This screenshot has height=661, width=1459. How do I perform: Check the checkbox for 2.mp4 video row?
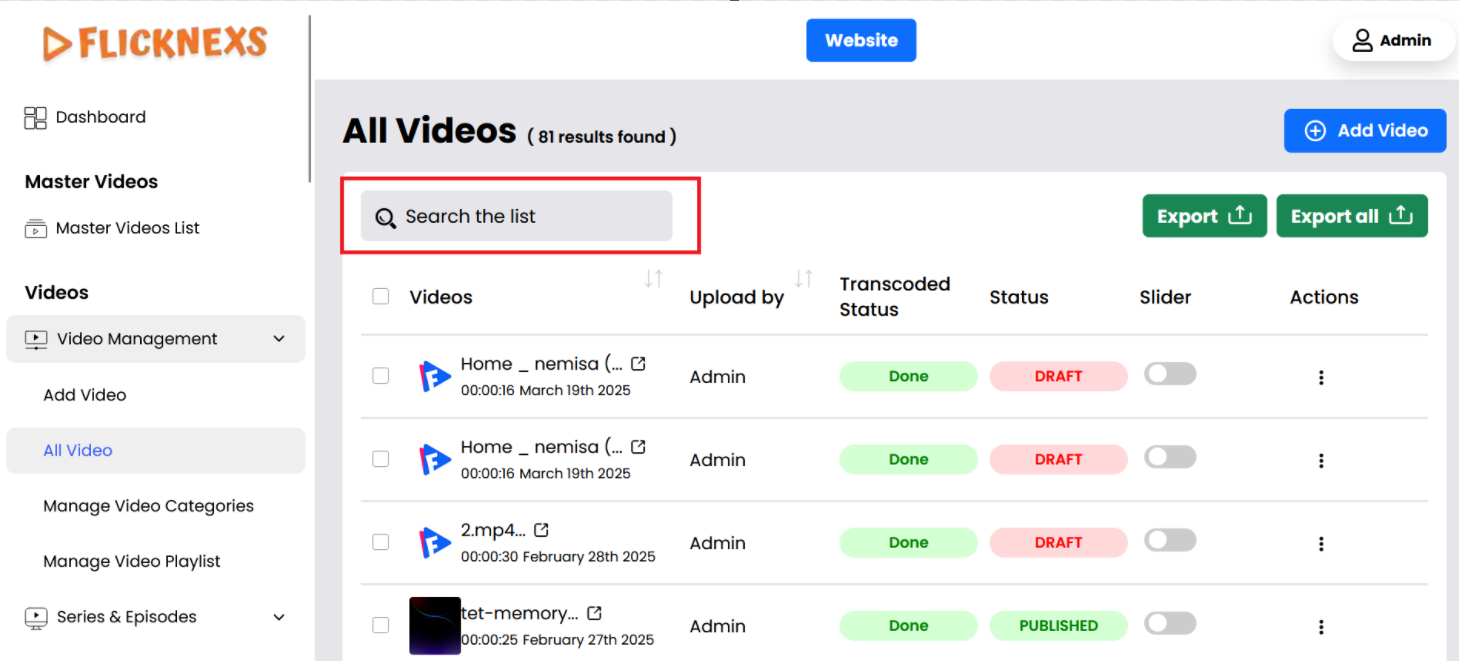tap(380, 542)
